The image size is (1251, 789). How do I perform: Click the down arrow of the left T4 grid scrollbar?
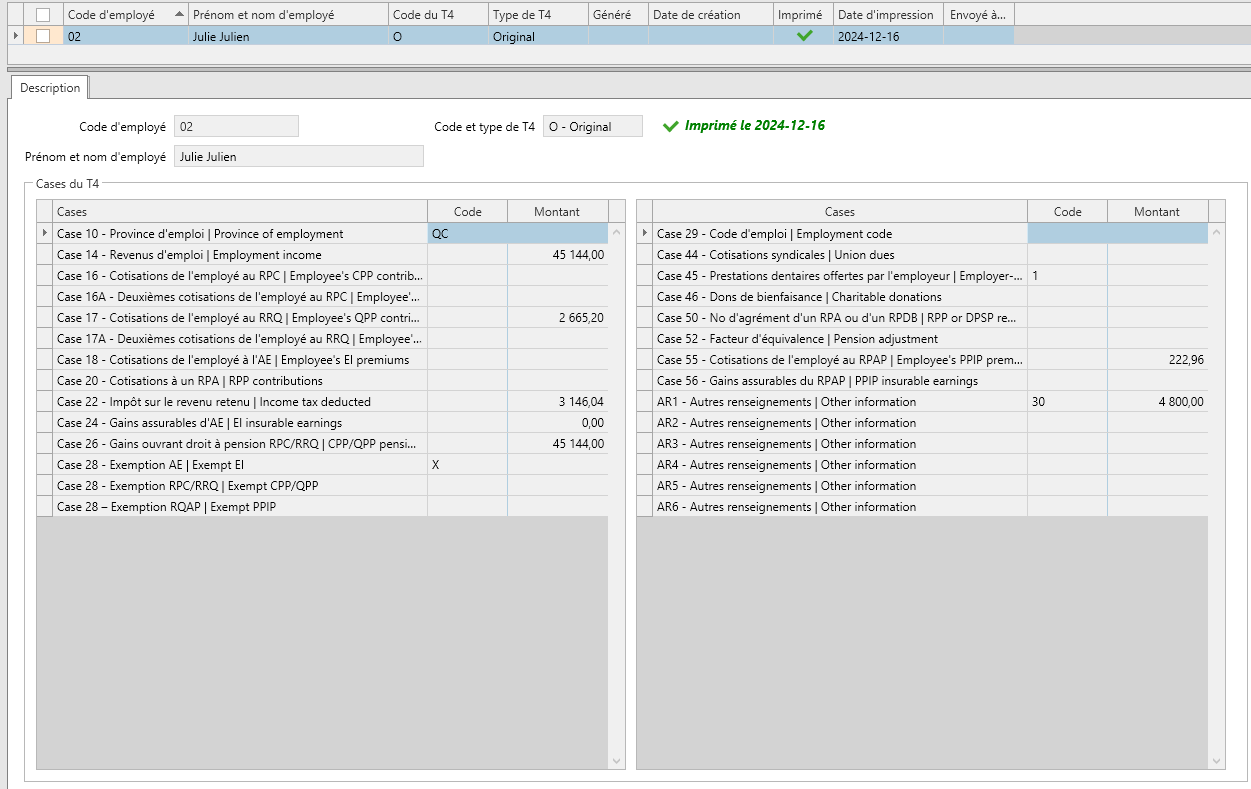coord(616,761)
